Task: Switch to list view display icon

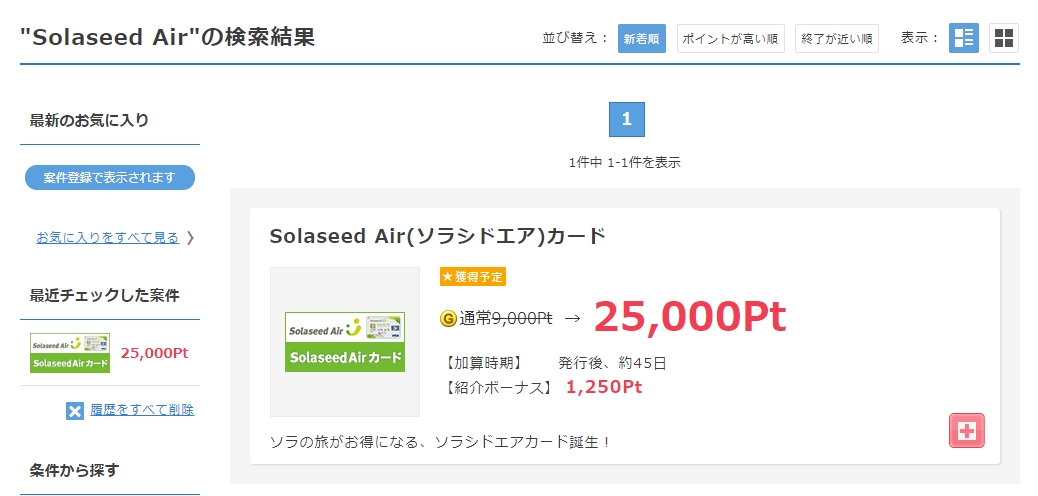Action: click(963, 38)
